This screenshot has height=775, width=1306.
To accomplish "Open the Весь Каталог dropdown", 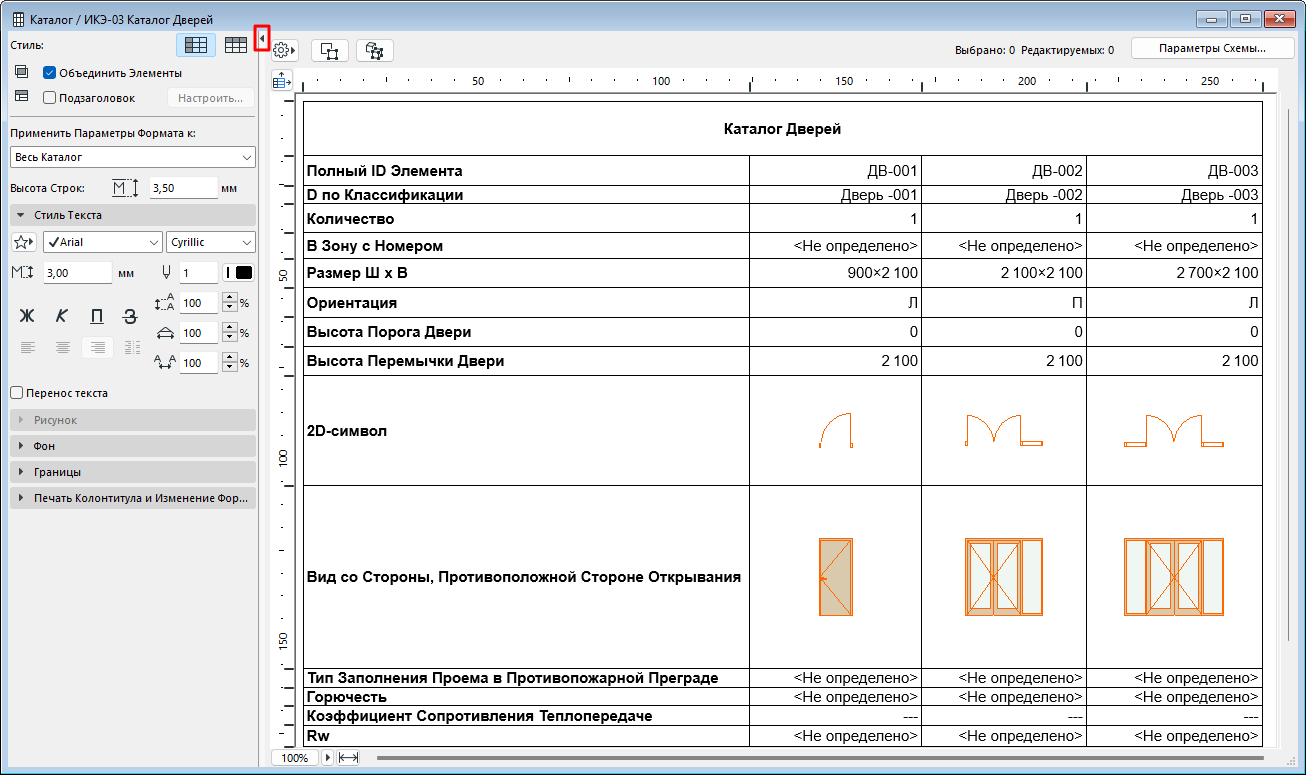I will pyautogui.click(x=132, y=157).
